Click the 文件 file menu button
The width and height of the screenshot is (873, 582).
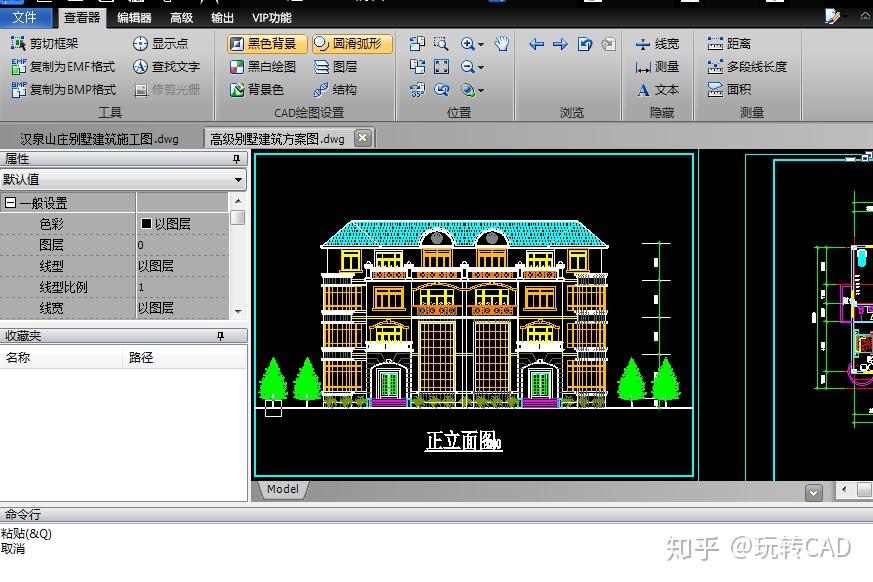tap(26, 17)
